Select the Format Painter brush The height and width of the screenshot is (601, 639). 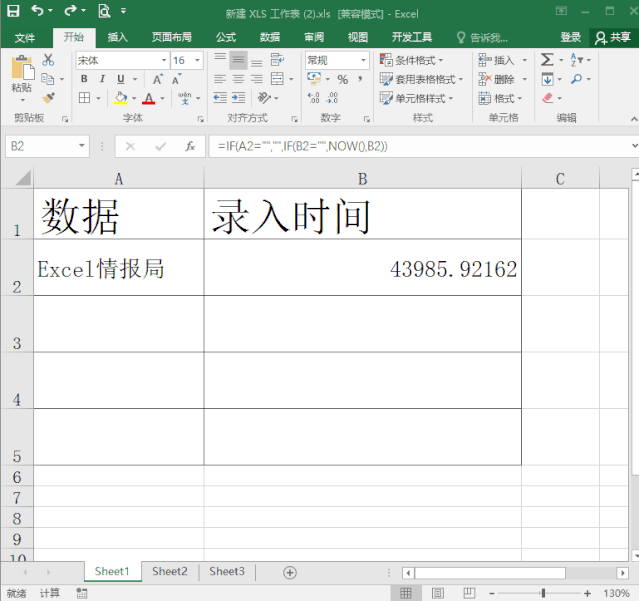48,98
